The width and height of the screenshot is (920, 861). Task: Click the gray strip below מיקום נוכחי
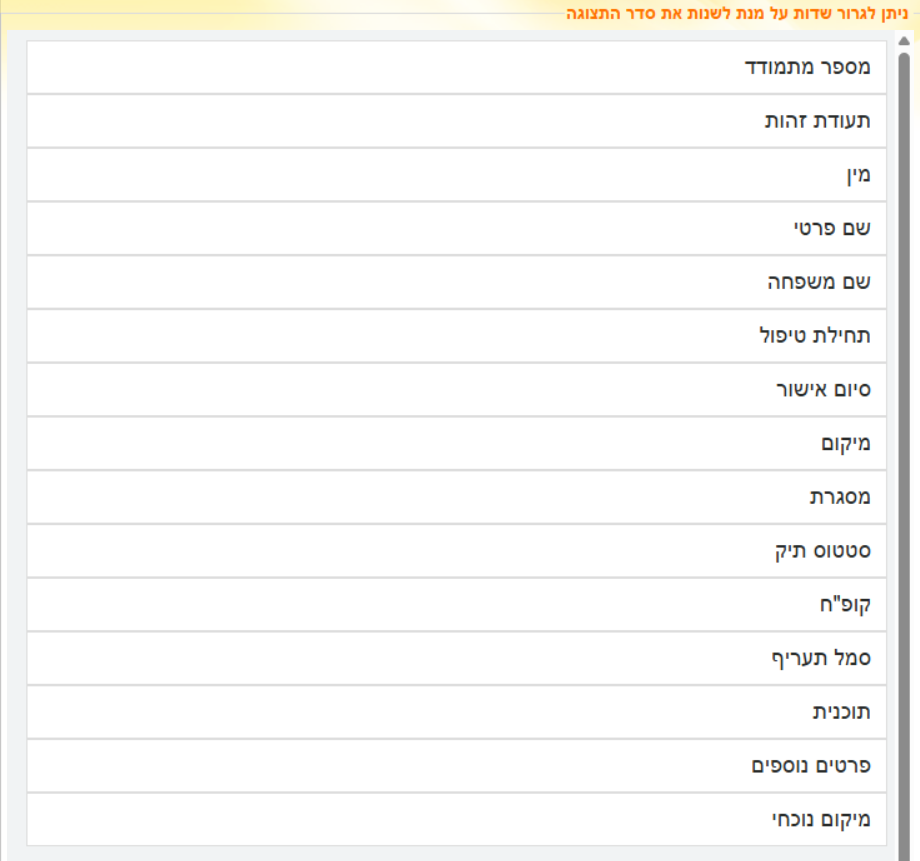pos(456,853)
